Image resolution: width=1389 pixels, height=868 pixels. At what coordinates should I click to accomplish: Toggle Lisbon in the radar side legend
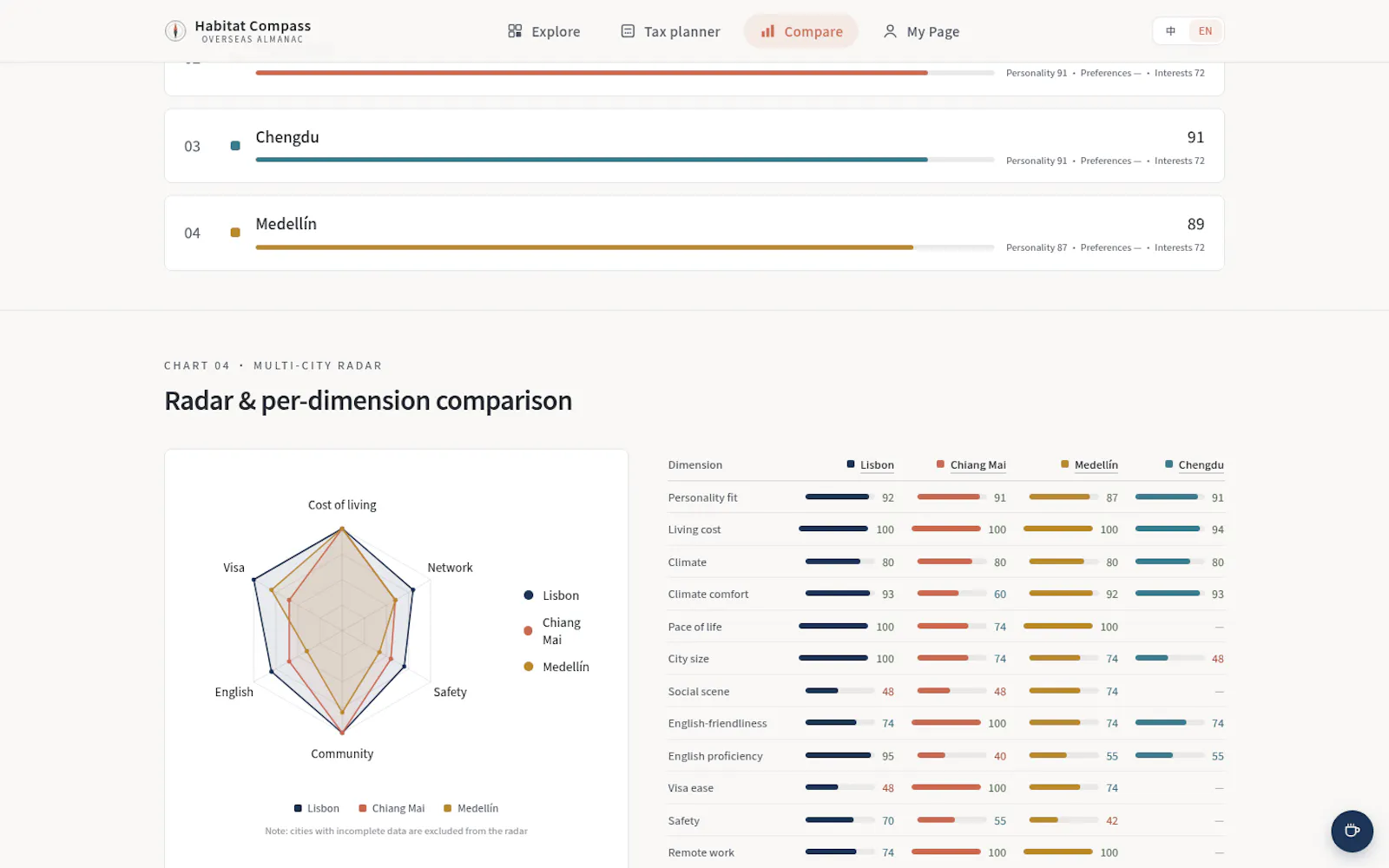point(551,595)
